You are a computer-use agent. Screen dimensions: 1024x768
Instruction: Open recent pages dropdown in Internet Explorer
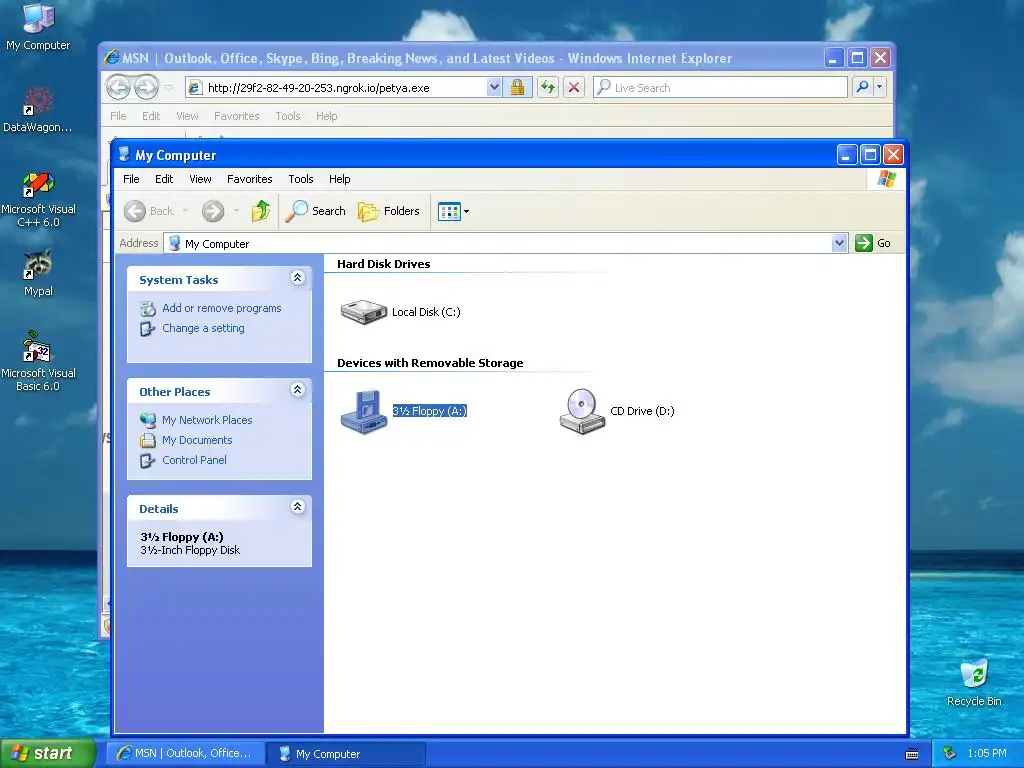click(x=168, y=88)
